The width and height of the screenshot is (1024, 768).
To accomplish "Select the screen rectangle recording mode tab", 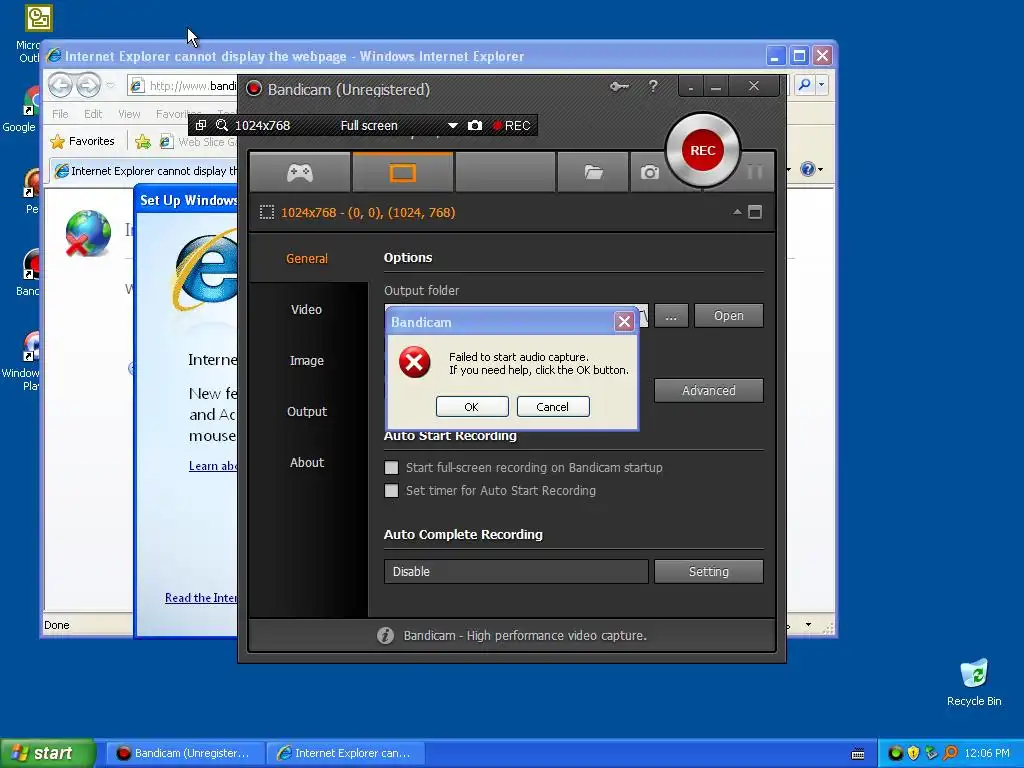I will [402, 173].
